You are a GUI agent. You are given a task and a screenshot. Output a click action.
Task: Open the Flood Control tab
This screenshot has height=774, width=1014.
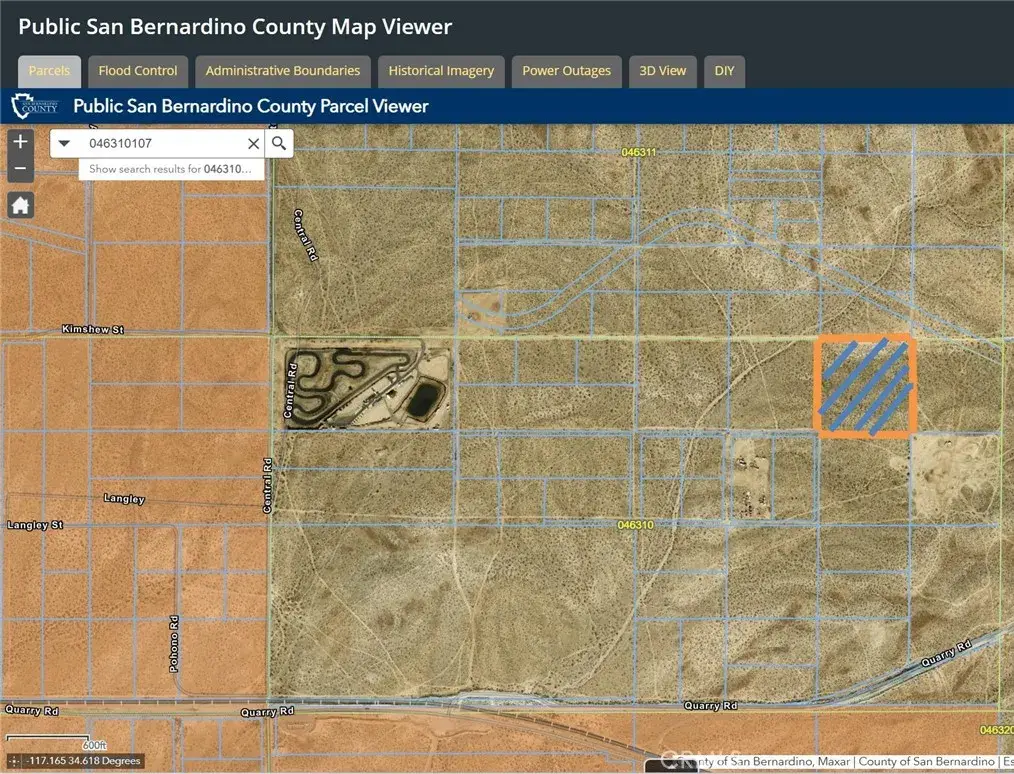point(137,71)
